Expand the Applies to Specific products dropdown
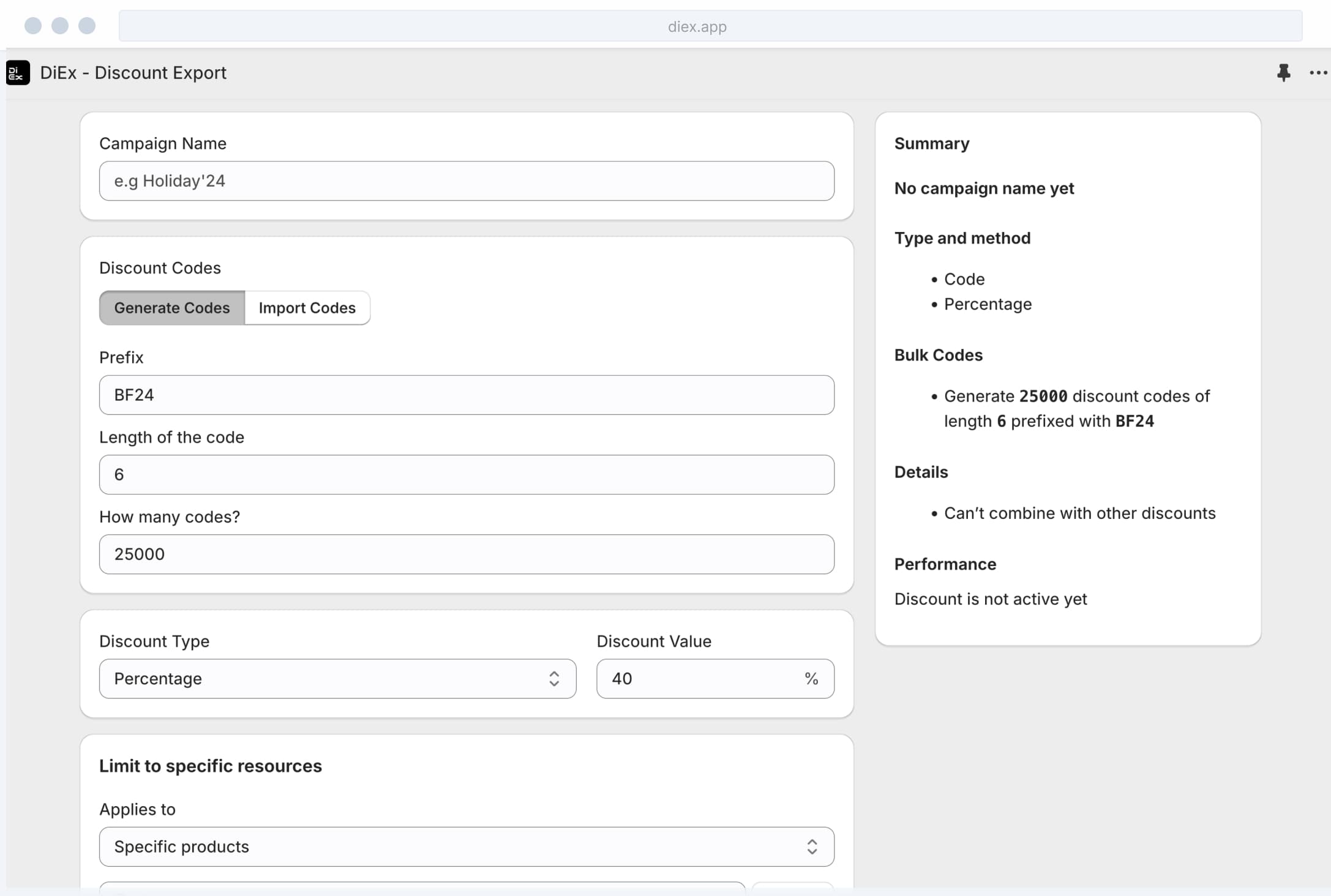The image size is (1331, 896). click(465, 846)
